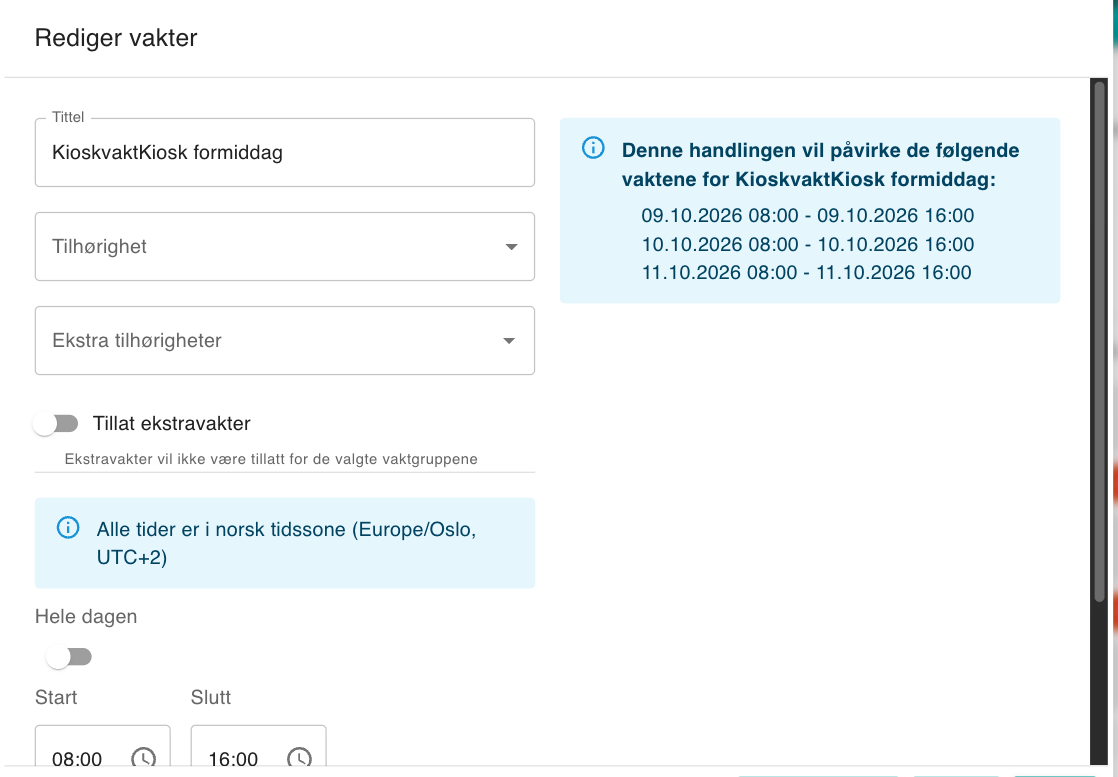Open the Ekstra tilhørigheter dropdown
The height and width of the screenshot is (777, 1118).
point(284,341)
